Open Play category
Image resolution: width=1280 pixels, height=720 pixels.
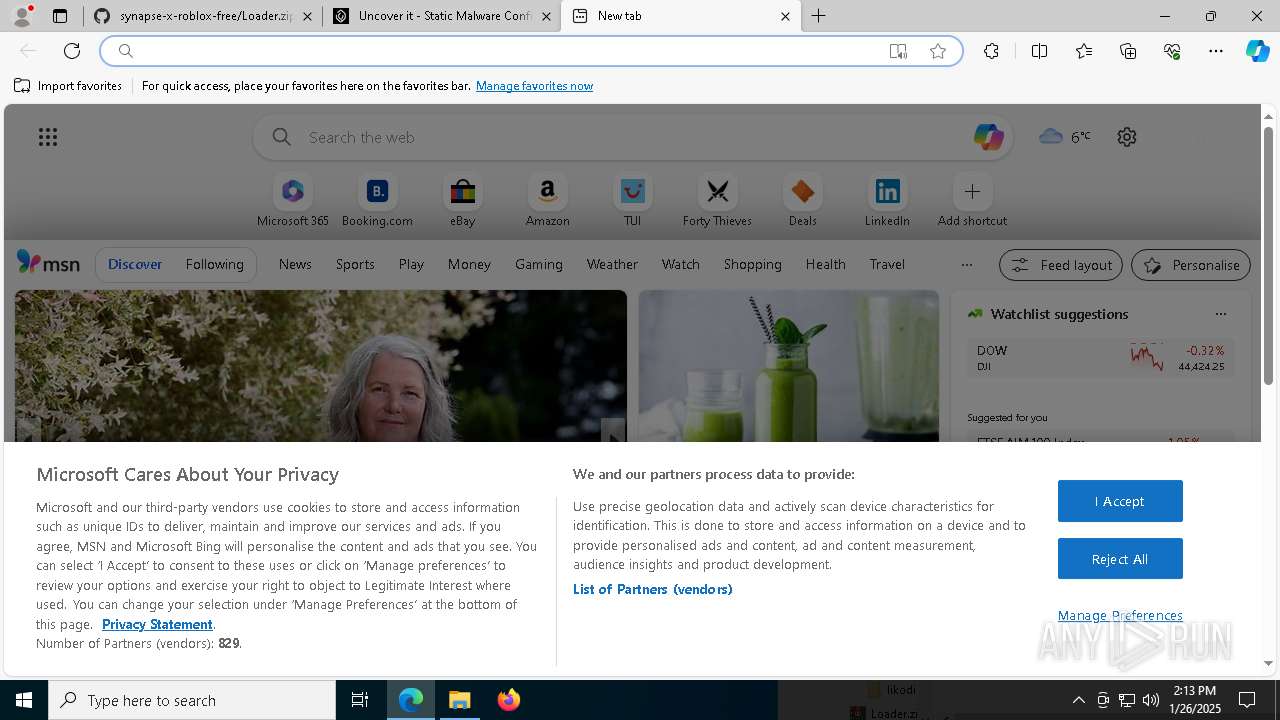pos(411,264)
